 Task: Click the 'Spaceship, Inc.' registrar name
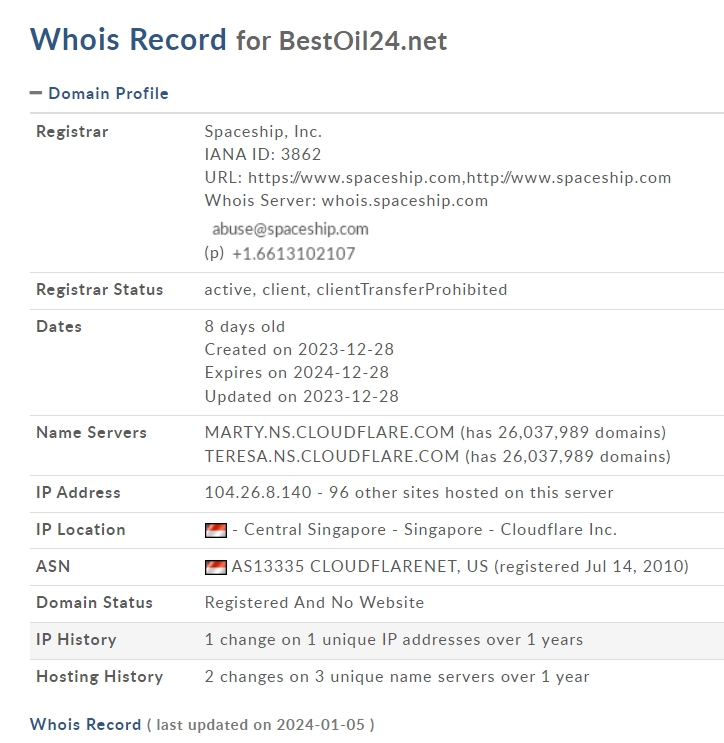(x=263, y=132)
